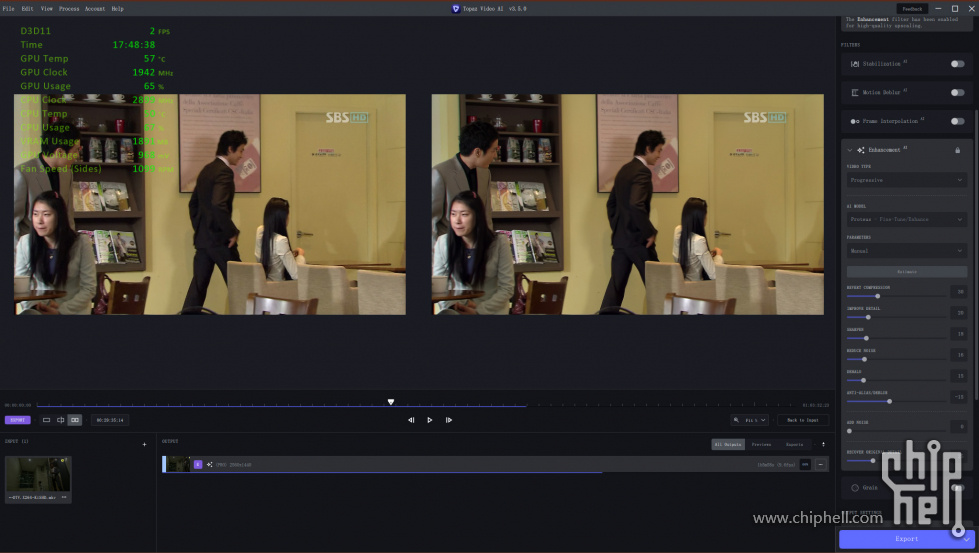Click the output row more options icon
The width and height of the screenshot is (979, 553).
(805, 464)
